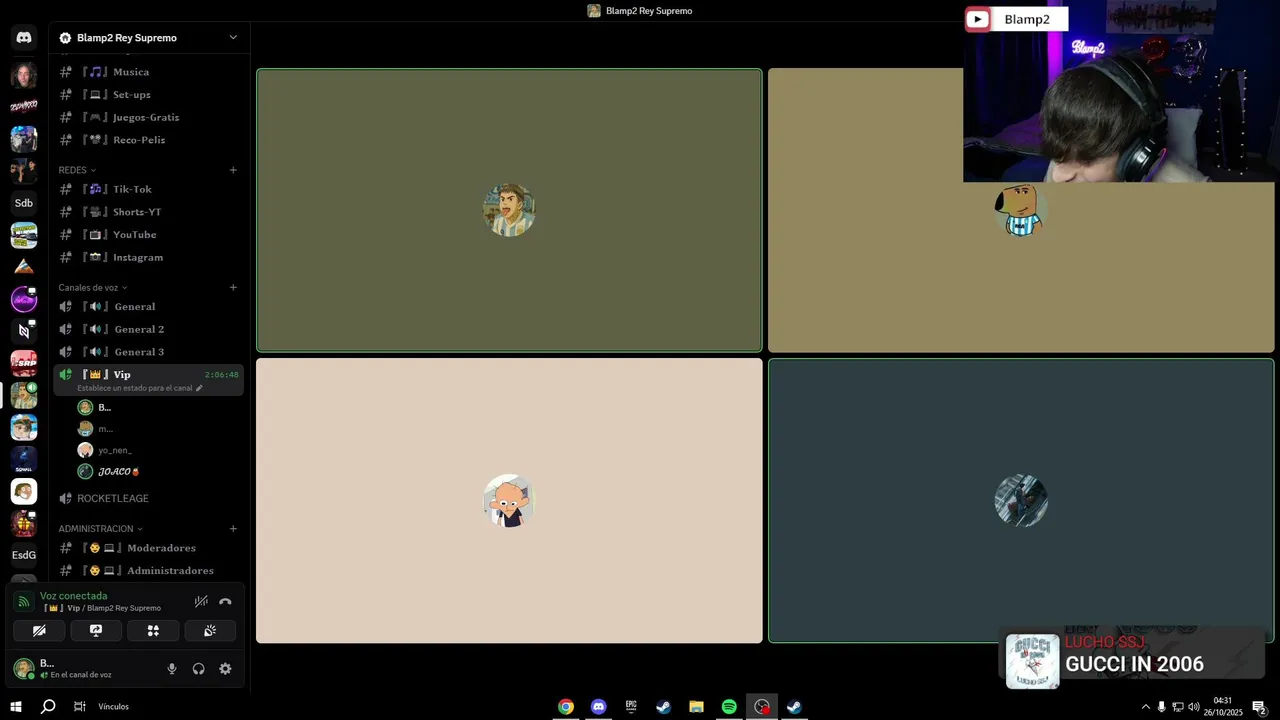This screenshot has width=1280, height=720.
Task: Open the Musica text channel
Action: click(149, 72)
